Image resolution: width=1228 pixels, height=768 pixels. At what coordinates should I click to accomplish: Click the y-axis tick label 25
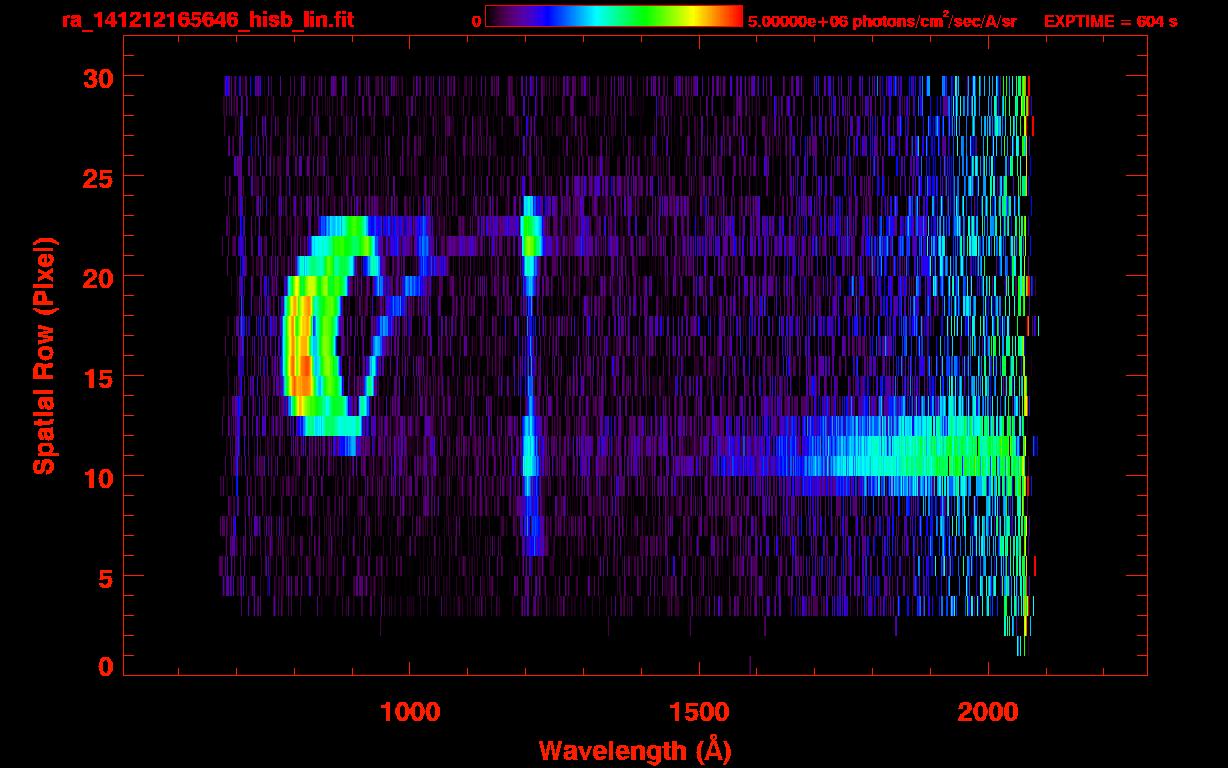coord(96,177)
